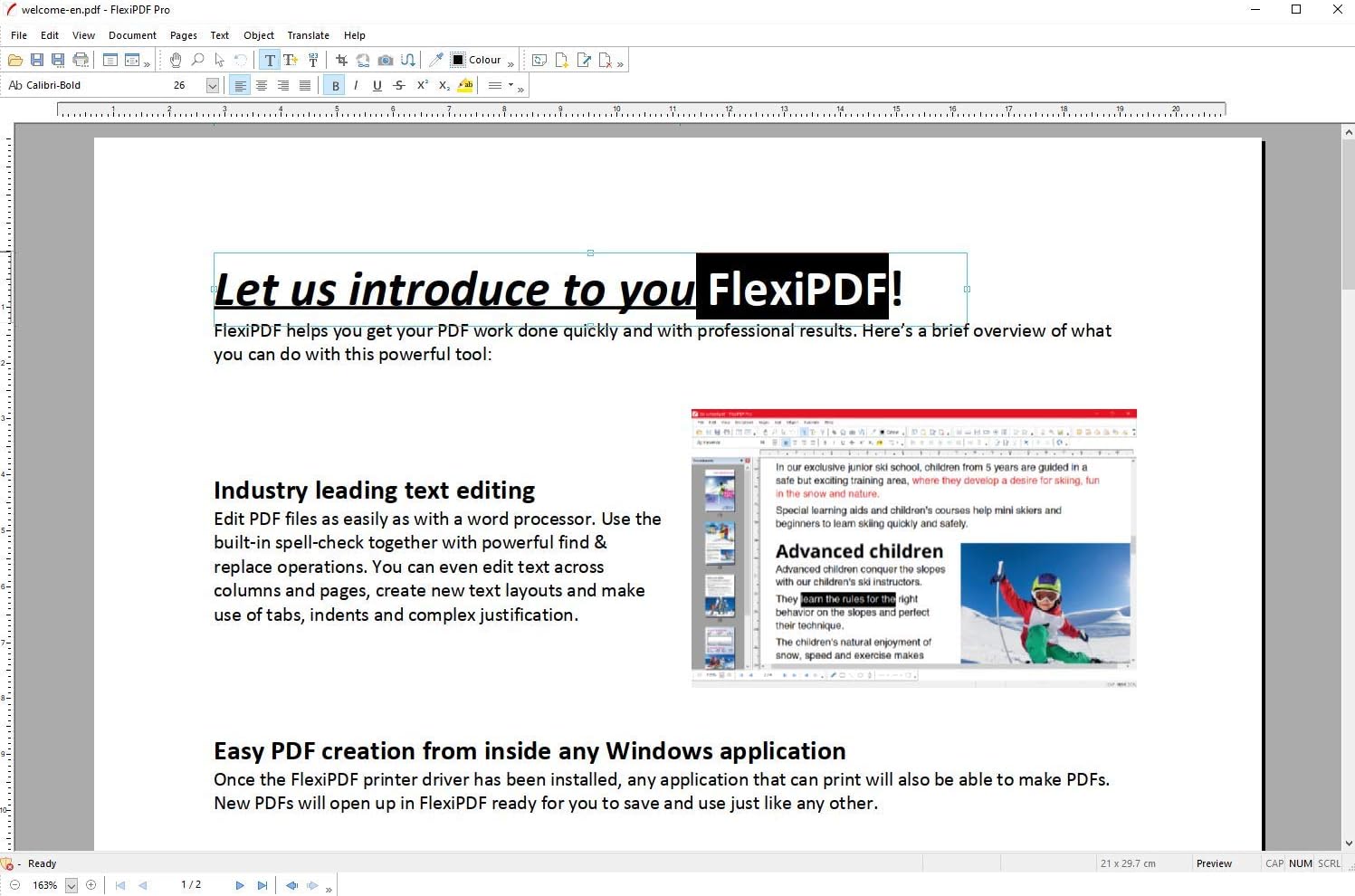Toggle Italic formatting
This screenshot has height=896, width=1355.
[x=356, y=85]
